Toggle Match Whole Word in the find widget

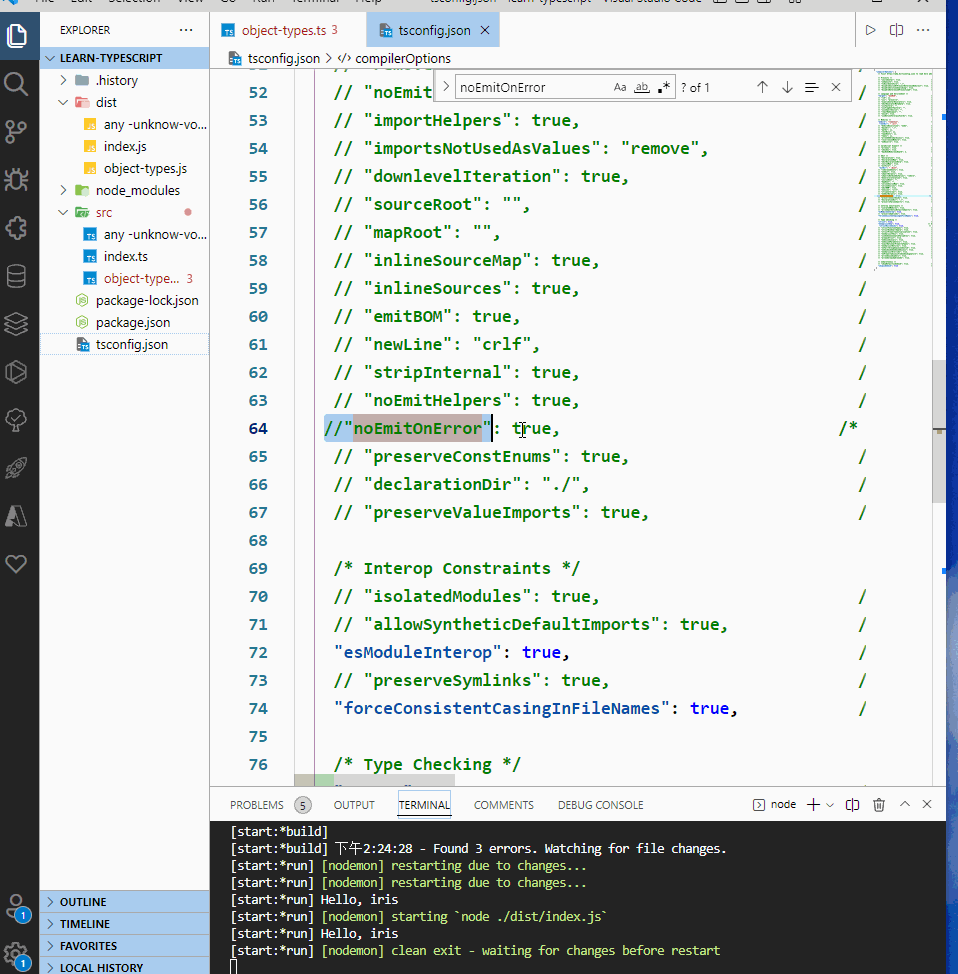pyautogui.click(x=641, y=87)
